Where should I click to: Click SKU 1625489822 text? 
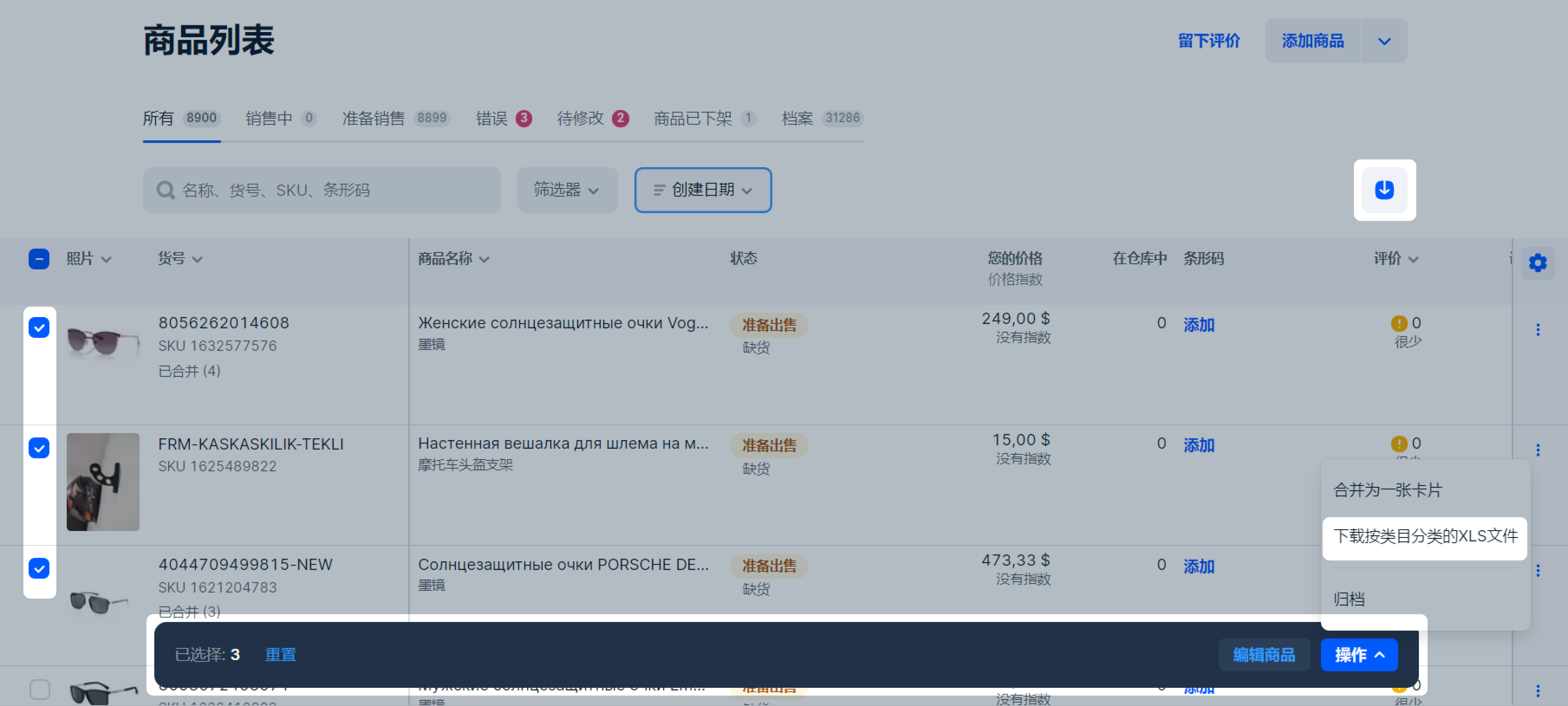tap(217, 466)
